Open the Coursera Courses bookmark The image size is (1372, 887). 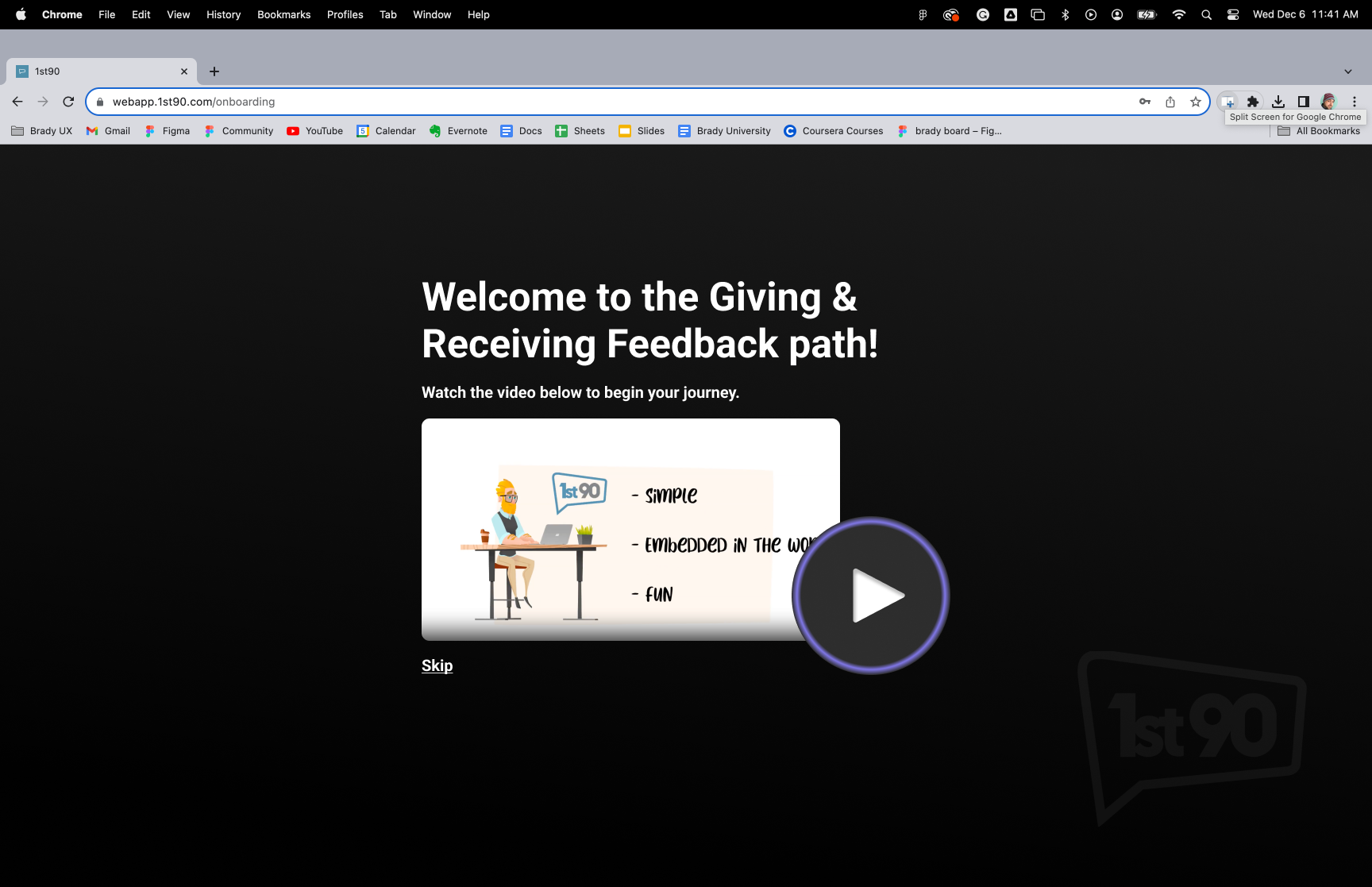(834, 131)
